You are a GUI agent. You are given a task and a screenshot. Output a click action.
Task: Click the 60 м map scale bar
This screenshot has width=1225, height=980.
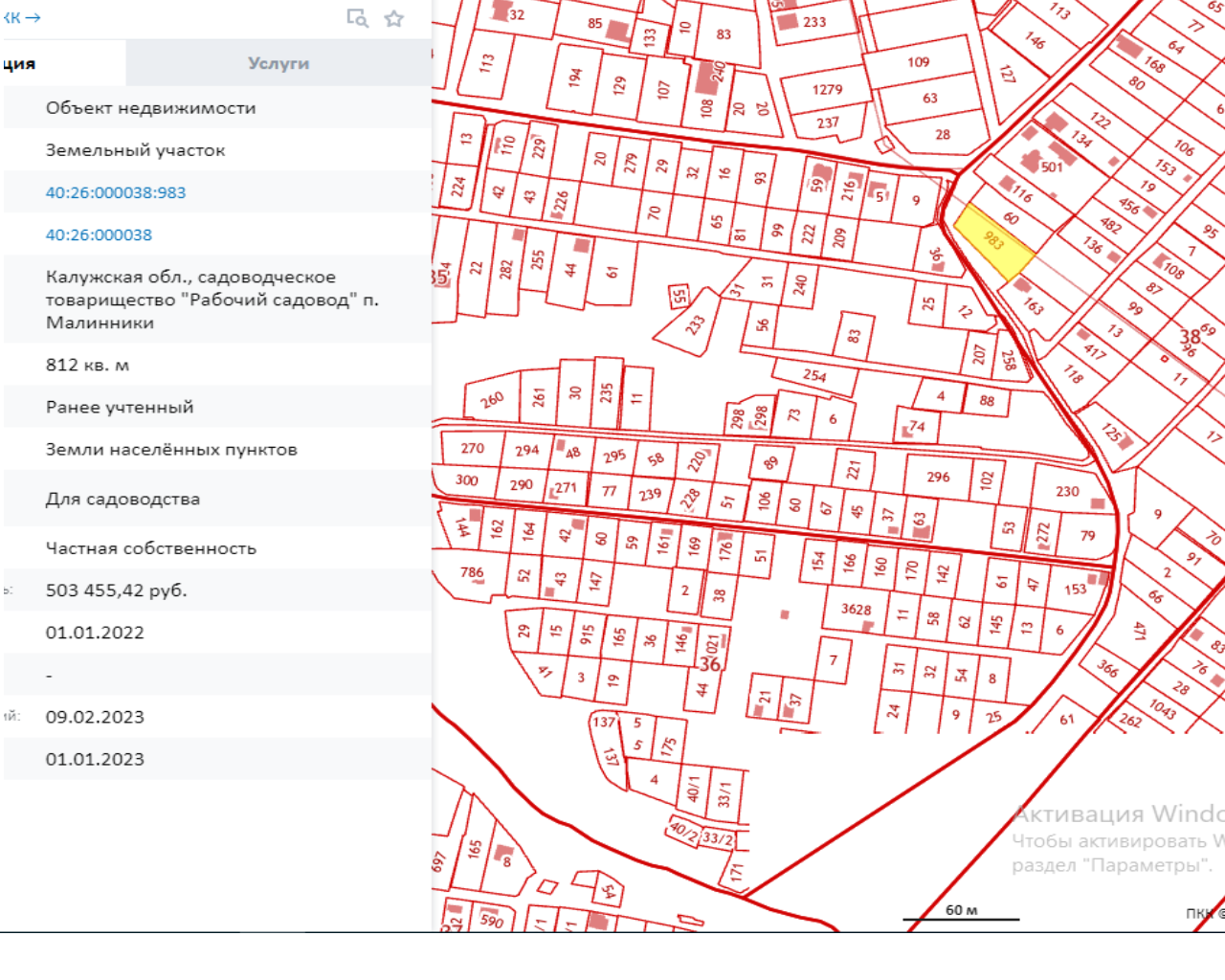tap(961, 912)
